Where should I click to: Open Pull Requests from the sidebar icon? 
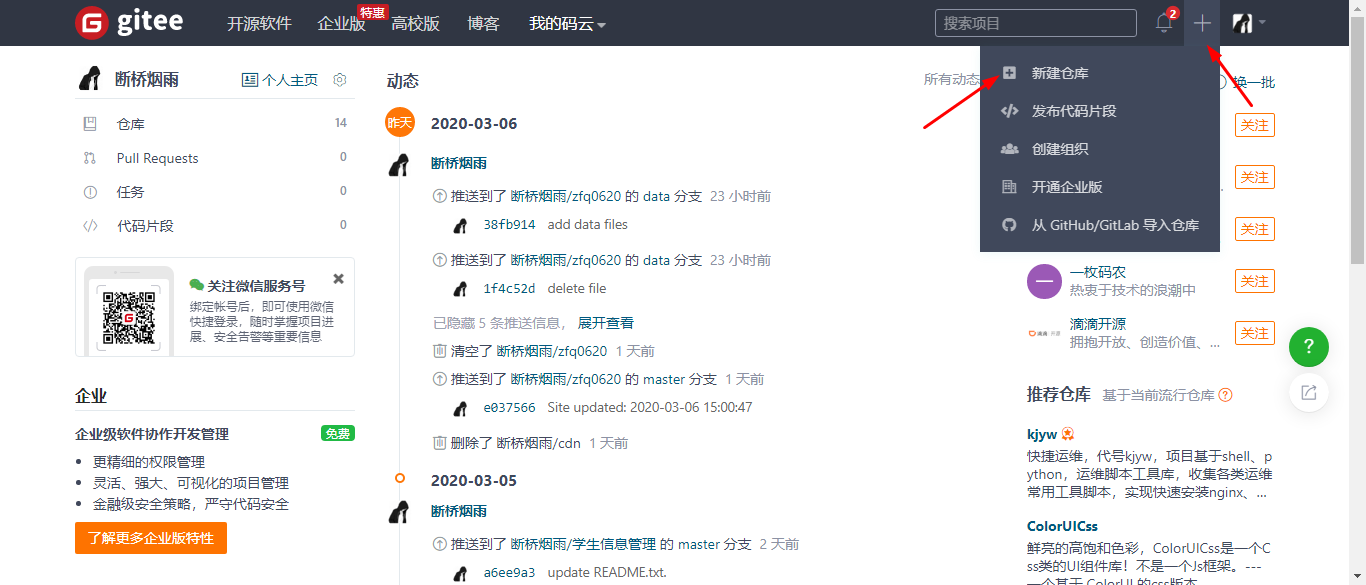pyautogui.click(x=91, y=157)
